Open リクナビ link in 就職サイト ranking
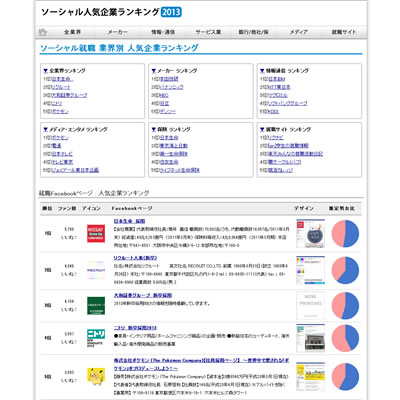Screen dimensions: 400x400 tap(276, 137)
